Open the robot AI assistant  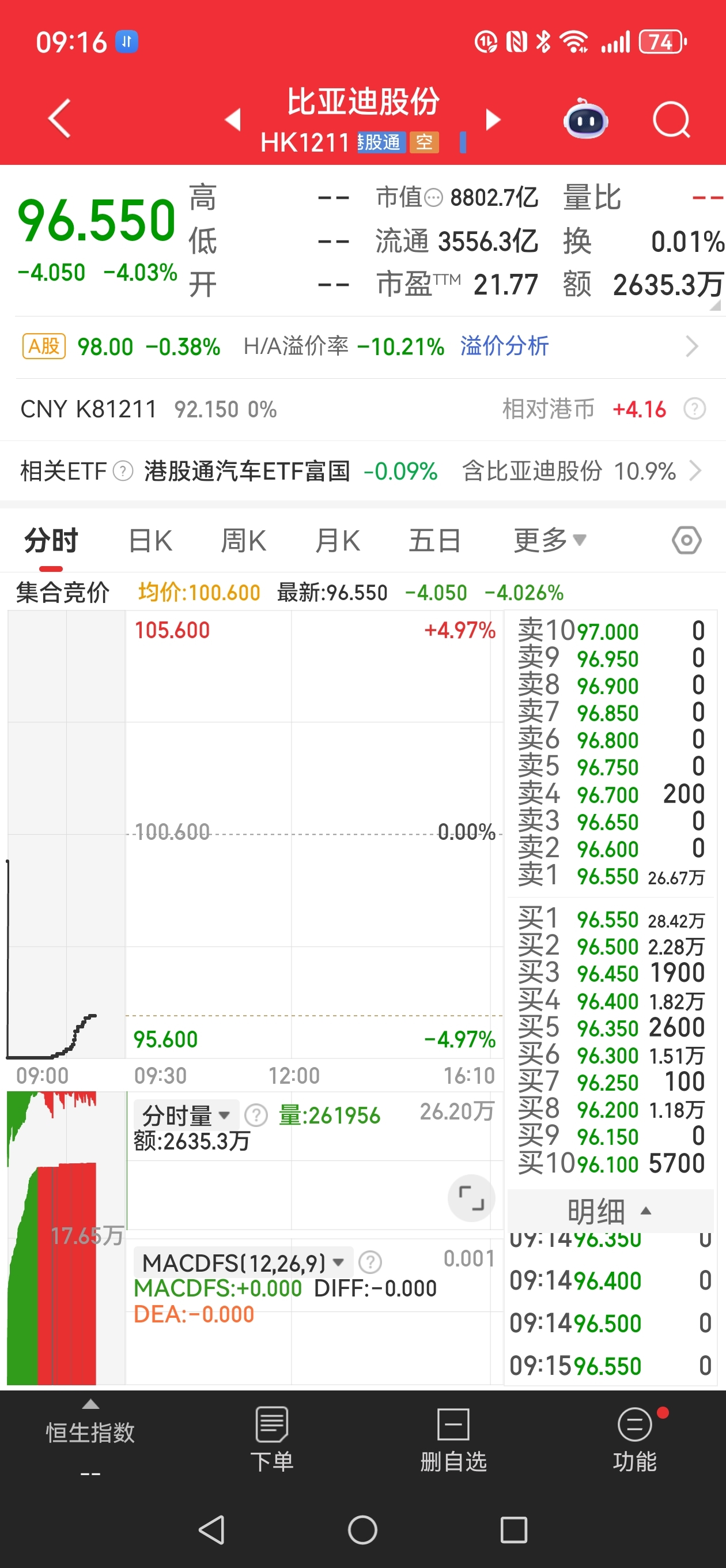[x=585, y=119]
